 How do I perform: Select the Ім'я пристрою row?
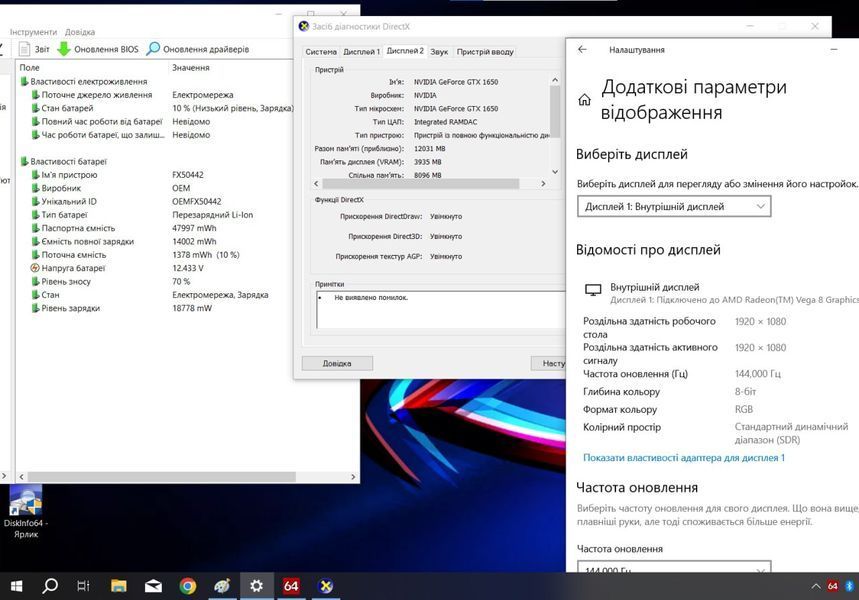tap(159, 175)
